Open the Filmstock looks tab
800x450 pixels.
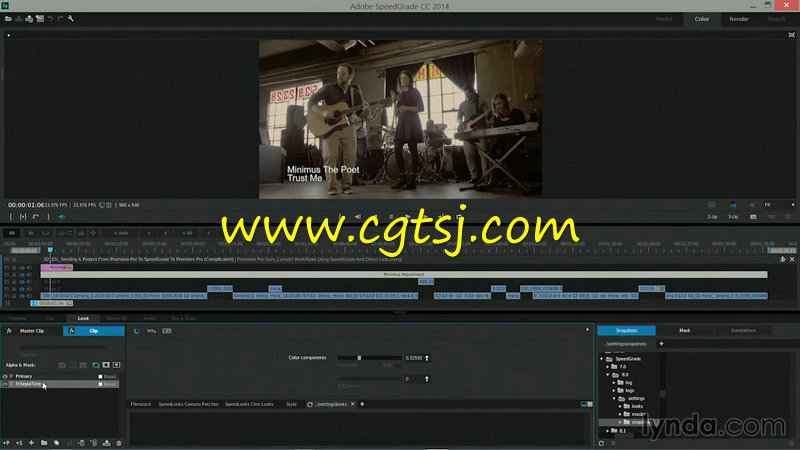tap(141, 404)
